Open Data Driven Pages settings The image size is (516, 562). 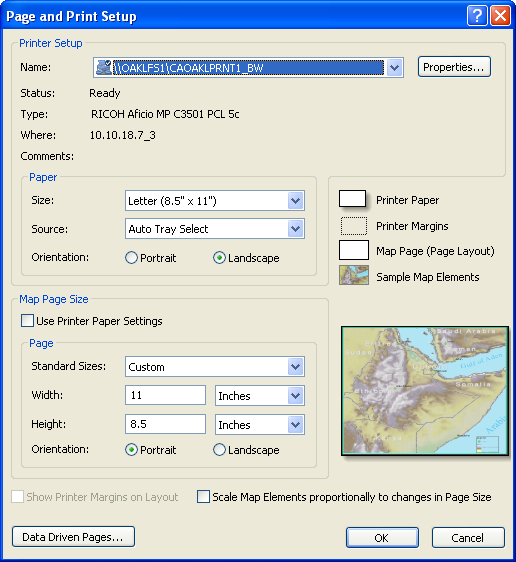(73, 537)
